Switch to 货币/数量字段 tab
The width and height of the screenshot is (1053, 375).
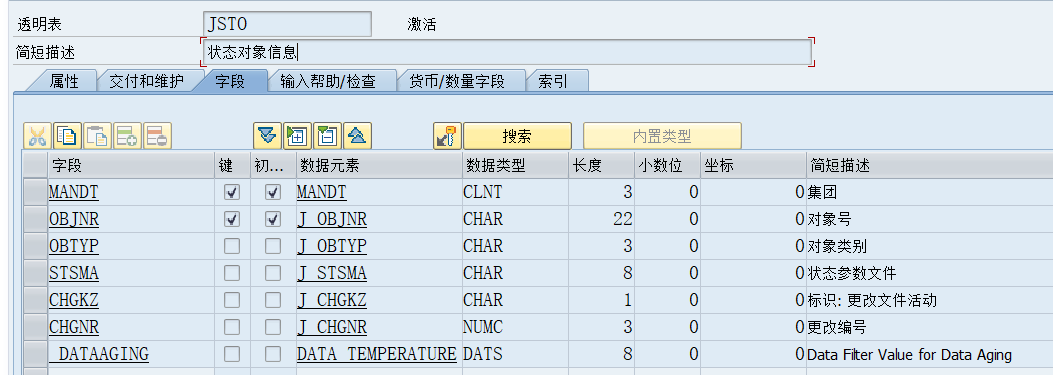point(457,81)
